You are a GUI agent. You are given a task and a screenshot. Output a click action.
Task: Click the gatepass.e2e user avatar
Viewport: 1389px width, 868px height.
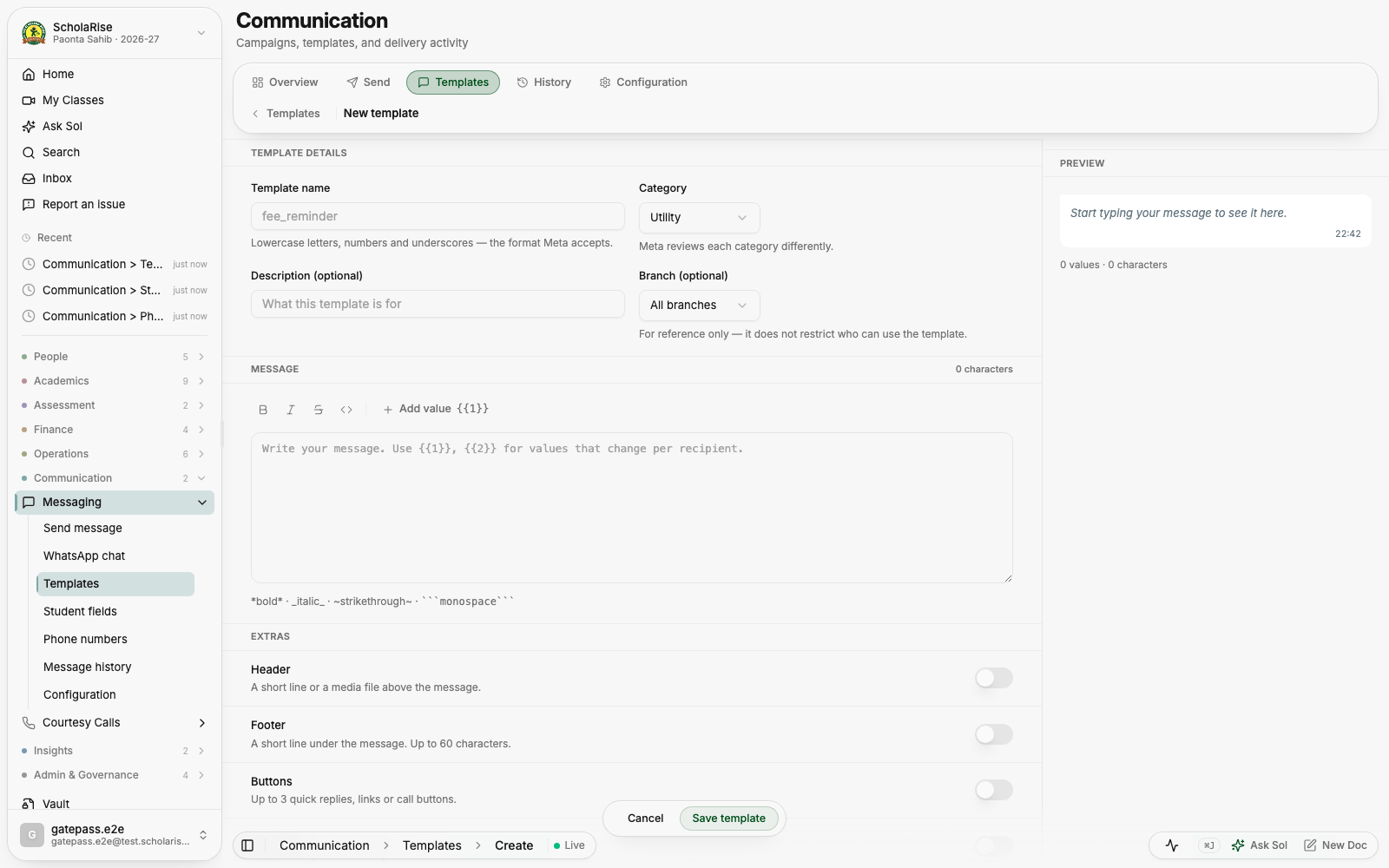point(32,835)
